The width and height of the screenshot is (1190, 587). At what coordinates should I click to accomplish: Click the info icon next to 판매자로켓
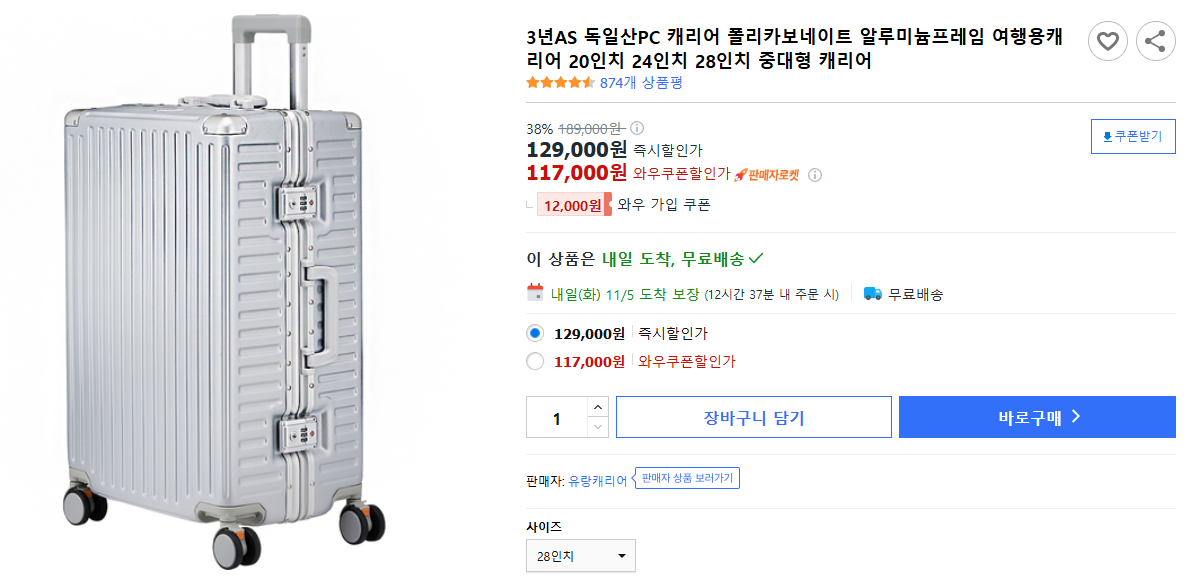coord(816,176)
